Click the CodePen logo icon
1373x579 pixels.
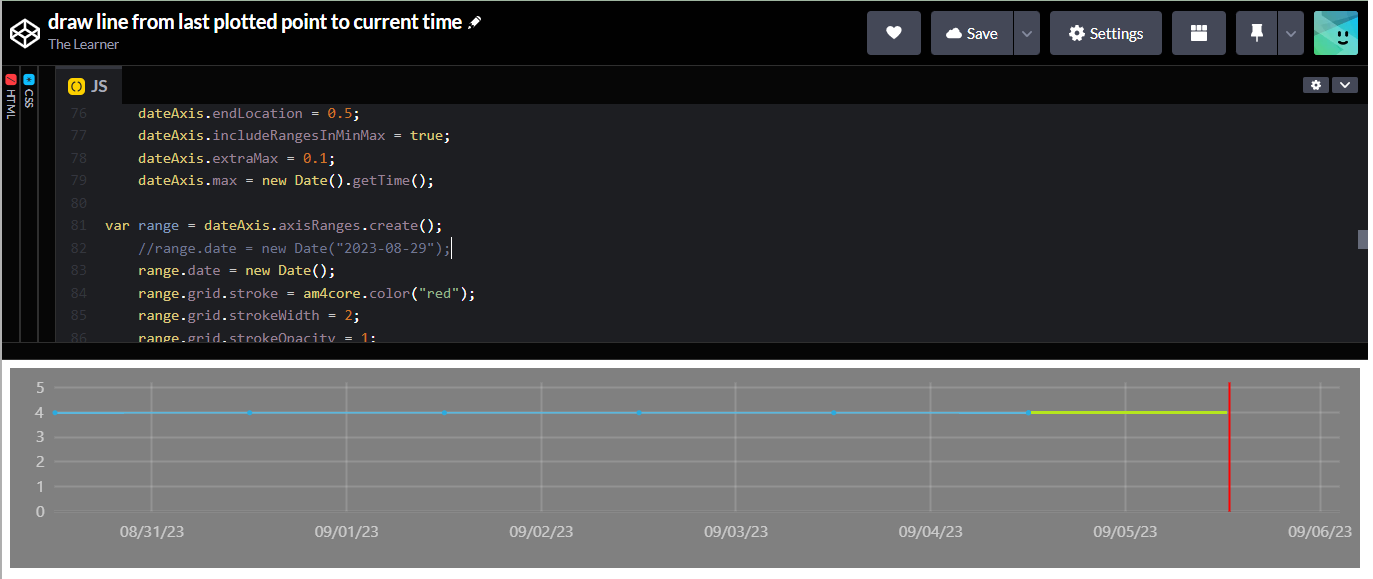click(25, 32)
